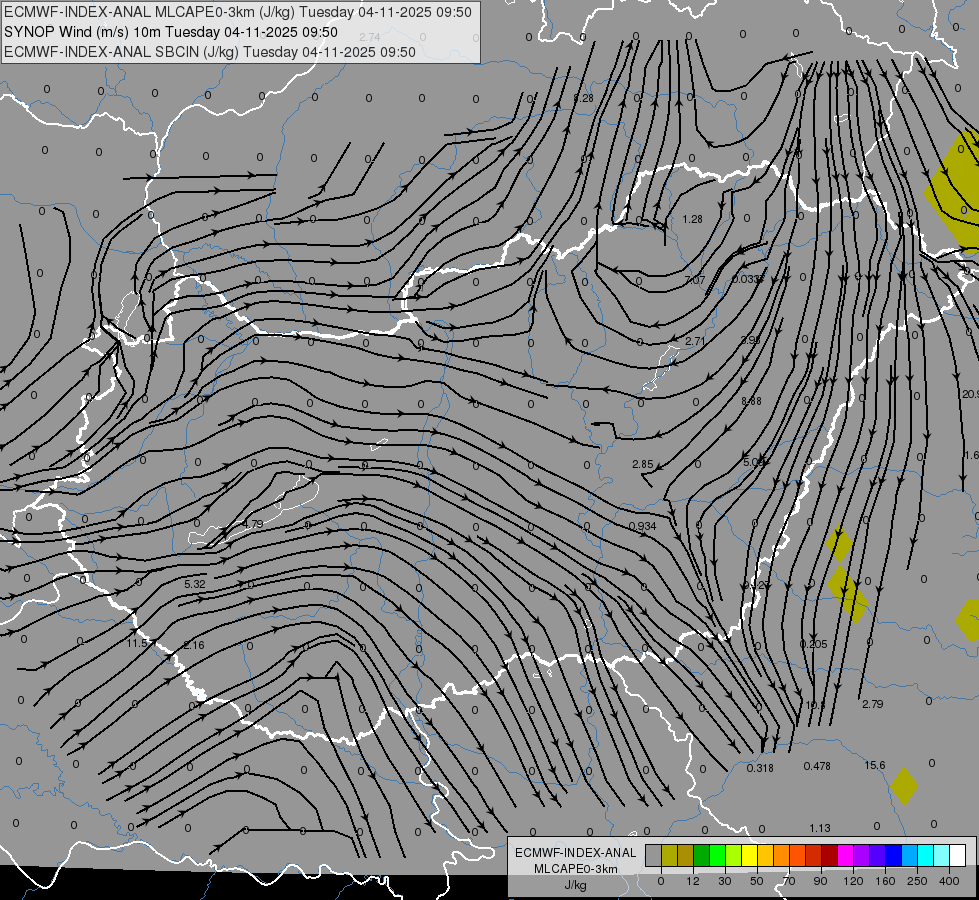This screenshot has height=900, width=979.
Task: Select the dark red legend swatch
Action: (x=829, y=856)
